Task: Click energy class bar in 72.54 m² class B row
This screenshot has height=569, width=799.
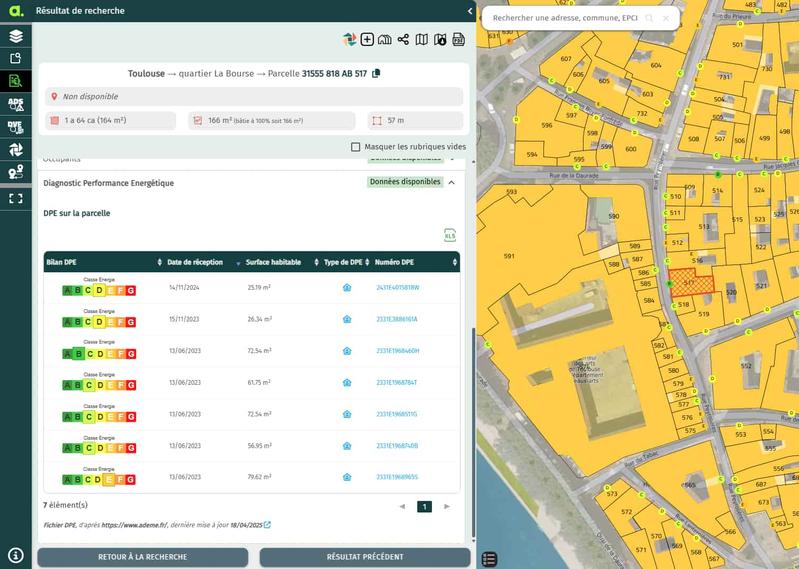Action: point(99,354)
